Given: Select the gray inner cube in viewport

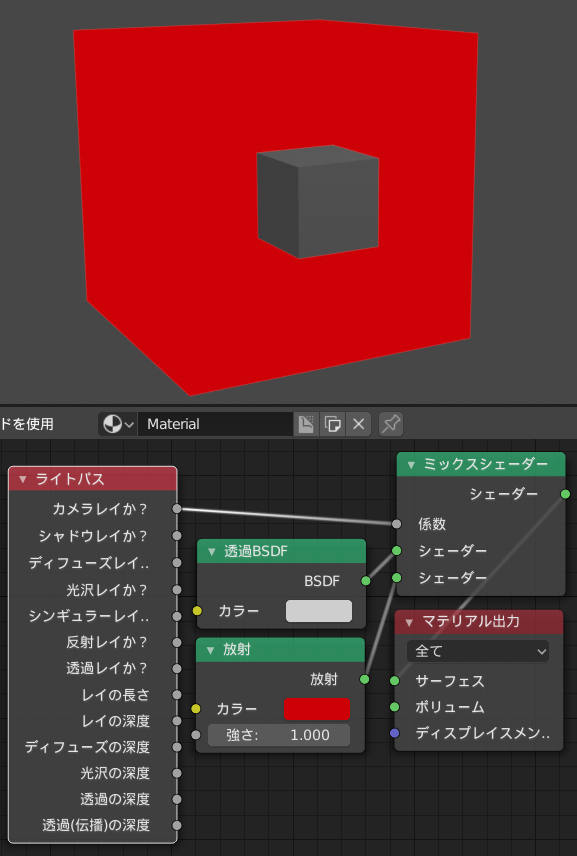Looking at the screenshot, I should coord(318,201).
